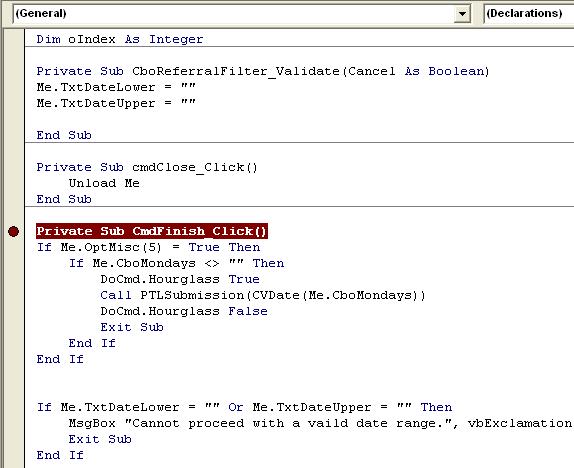
Task: Place cursor on Me.TxtDateLower assignment line
Action: point(116,88)
